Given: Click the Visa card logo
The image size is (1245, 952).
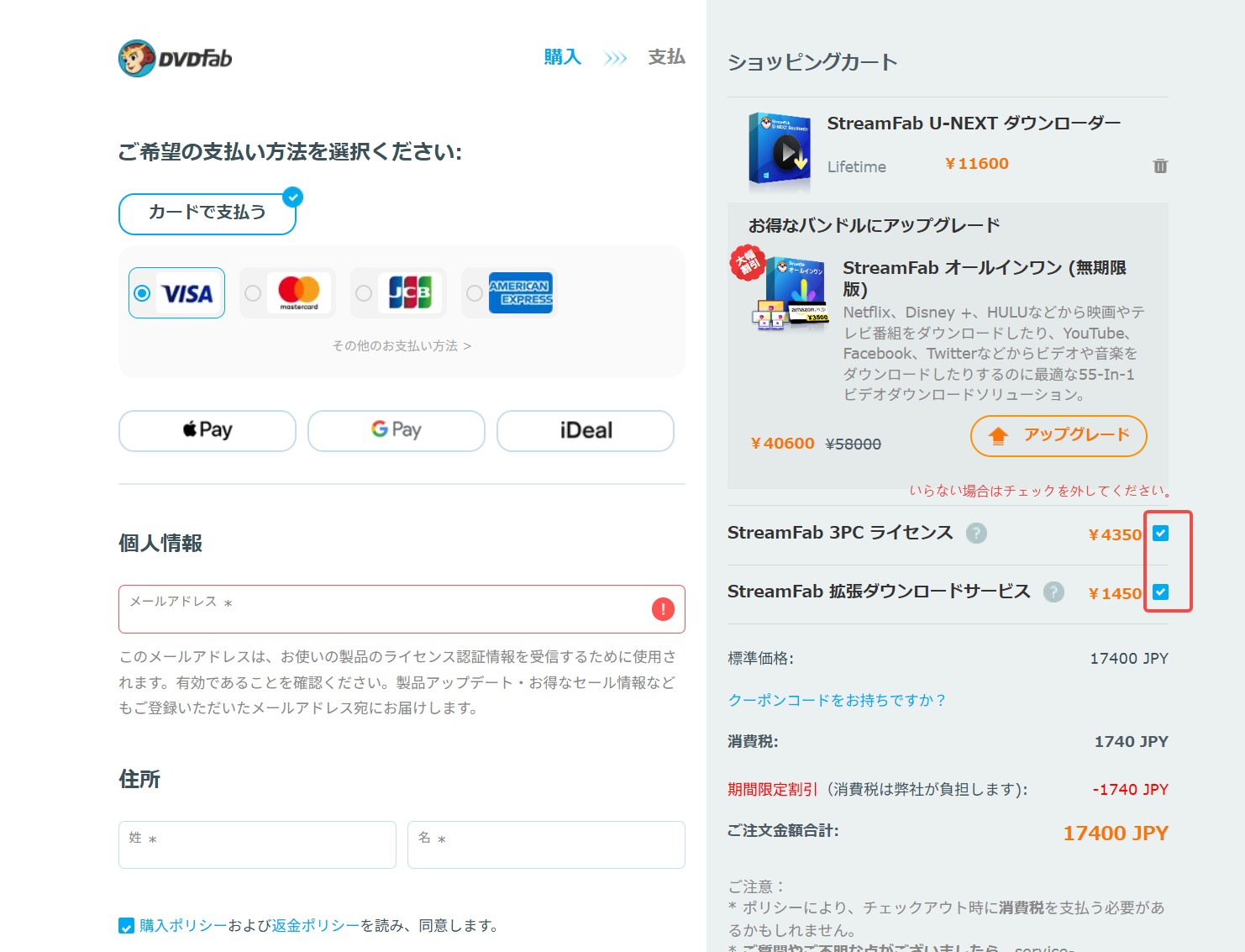Looking at the screenshot, I should click(x=187, y=293).
